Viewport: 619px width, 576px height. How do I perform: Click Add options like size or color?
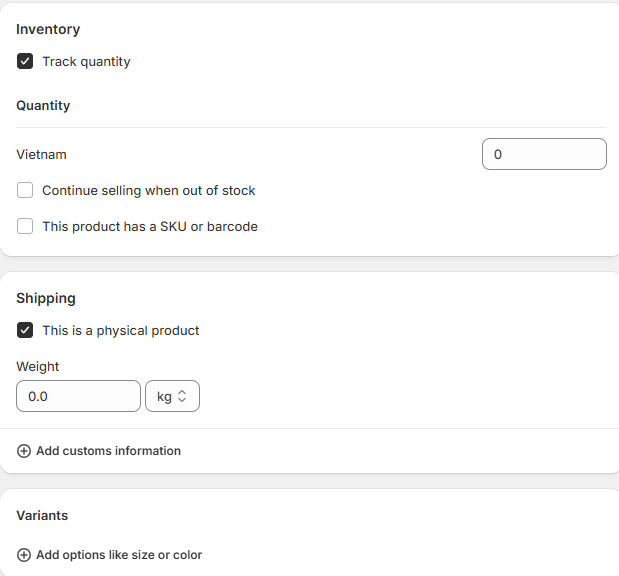coord(119,555)
